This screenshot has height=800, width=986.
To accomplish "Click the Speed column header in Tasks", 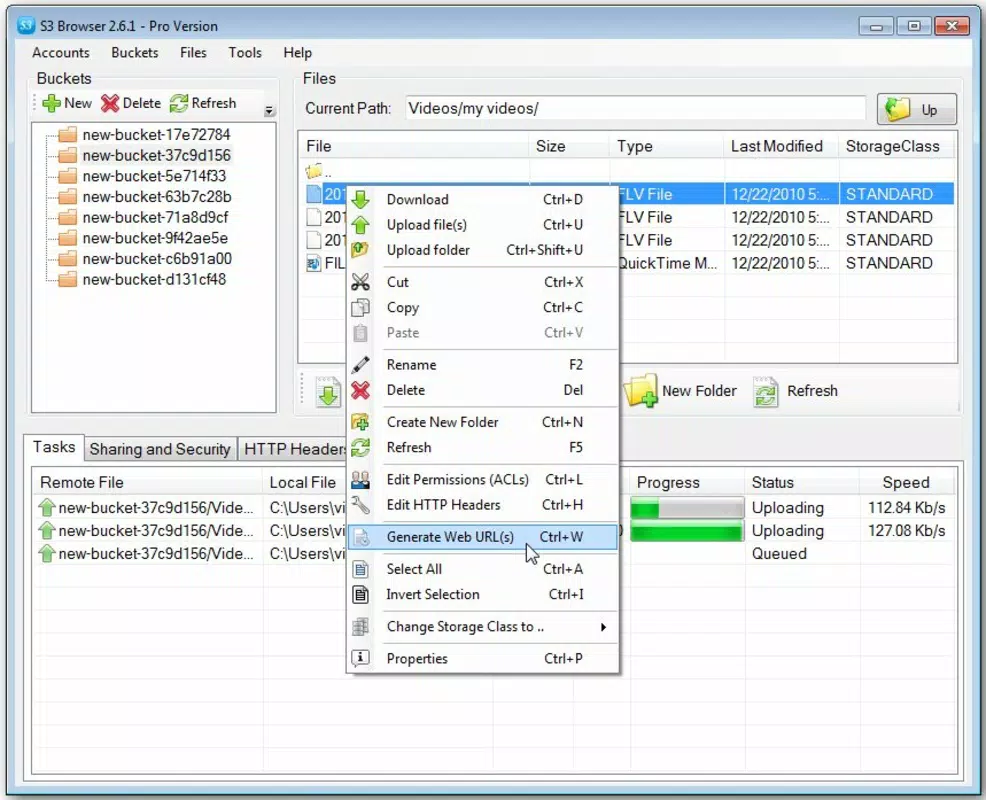I will pyautogui.click(x=906, y=482).
